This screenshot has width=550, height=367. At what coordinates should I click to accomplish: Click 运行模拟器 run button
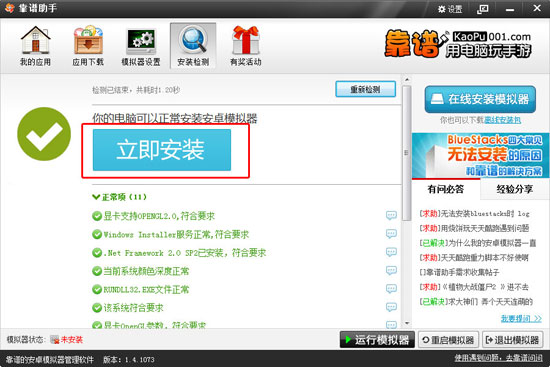click(377, 340)
